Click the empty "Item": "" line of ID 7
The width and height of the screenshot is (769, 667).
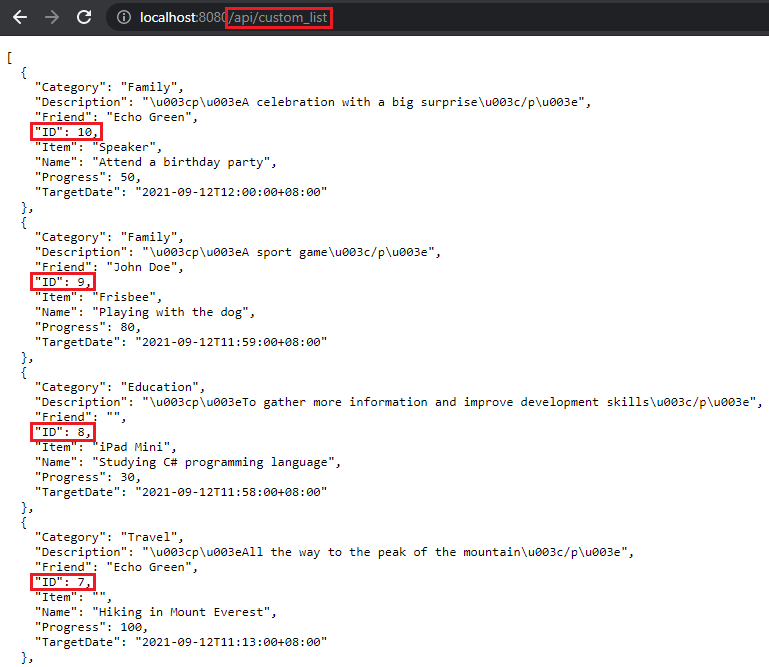pyautogui.click(x=73, y=597)
